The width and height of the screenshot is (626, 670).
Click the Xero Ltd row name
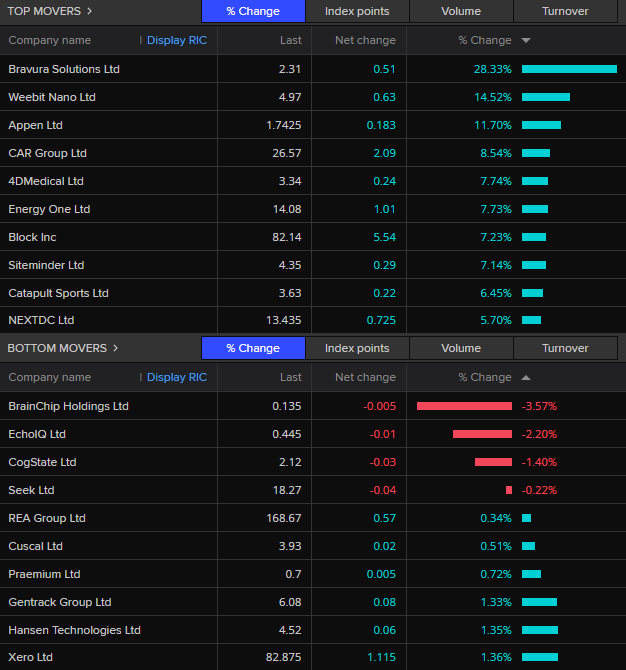point(30,657)
